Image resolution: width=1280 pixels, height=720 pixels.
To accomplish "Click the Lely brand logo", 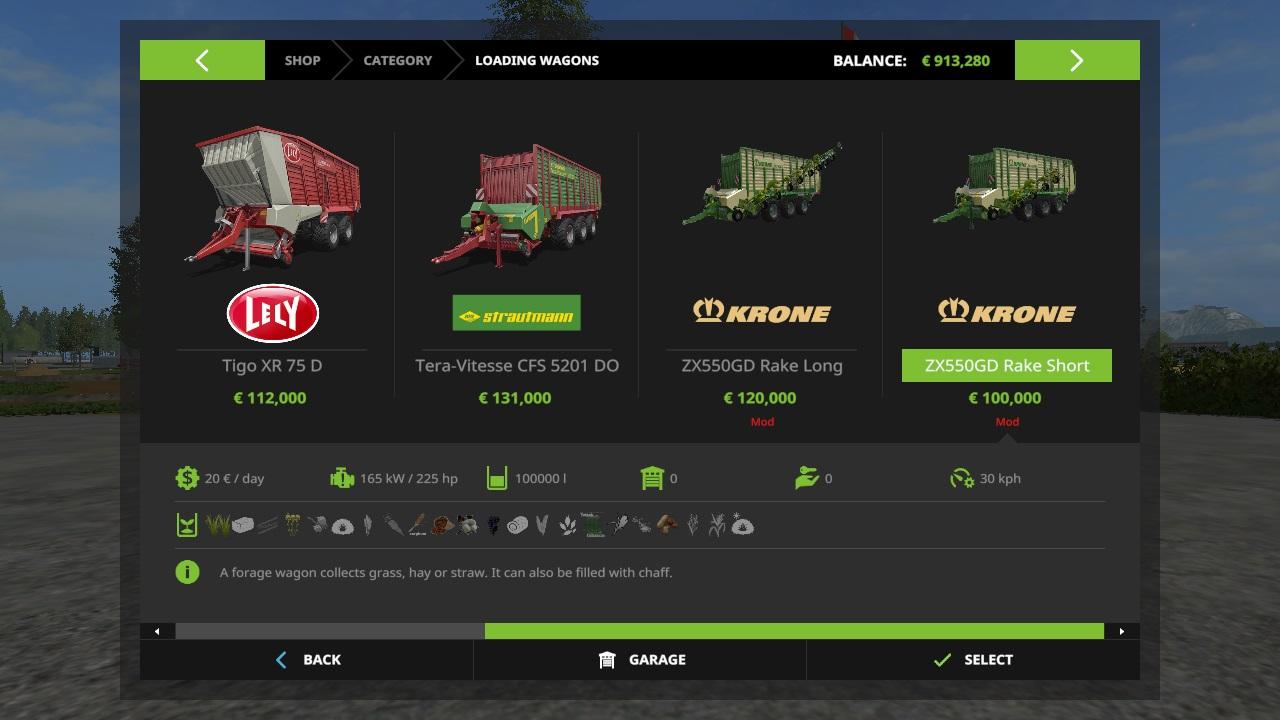I will tap(272, 313).
